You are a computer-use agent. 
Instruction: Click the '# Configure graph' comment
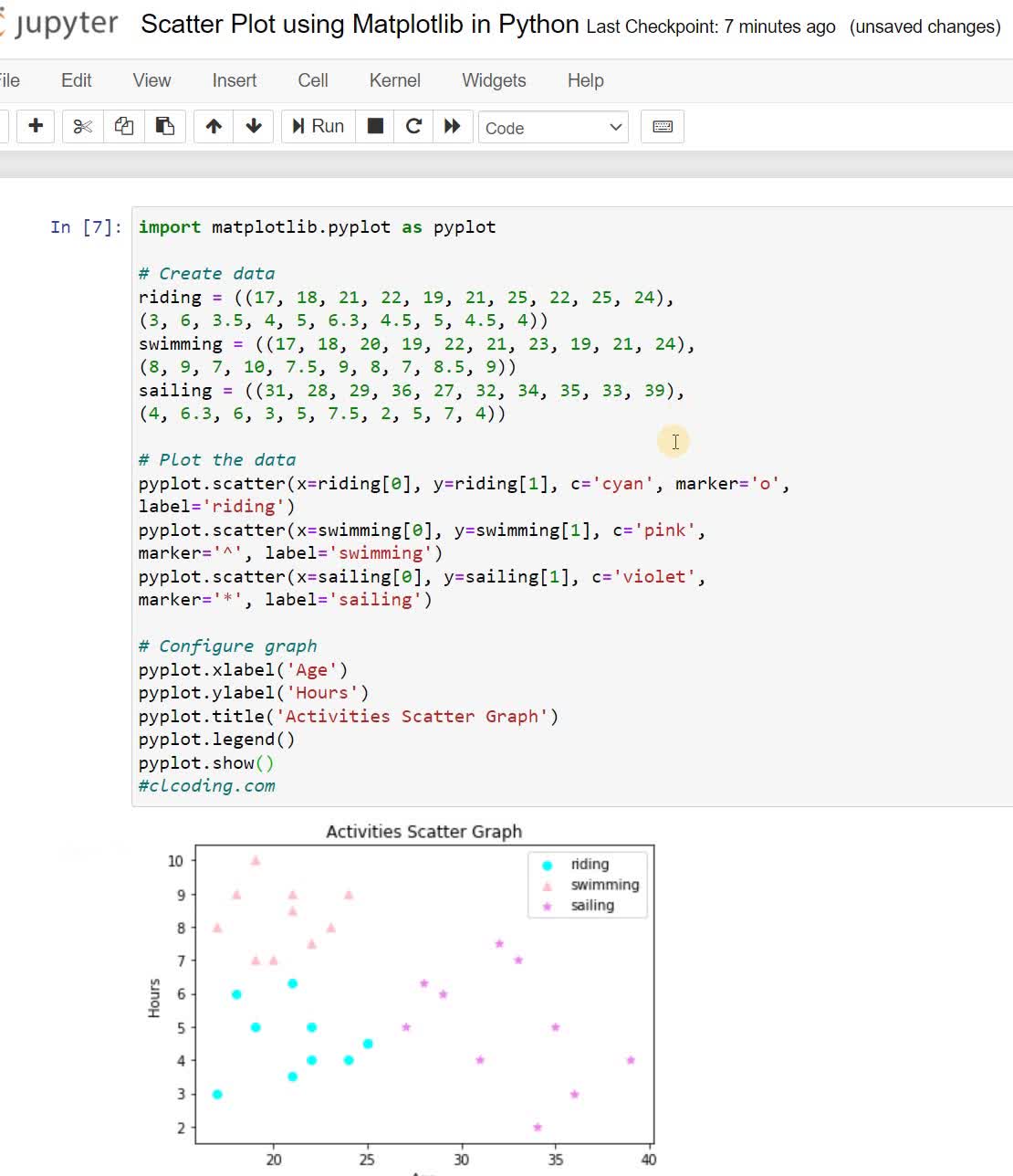point(228,646)
